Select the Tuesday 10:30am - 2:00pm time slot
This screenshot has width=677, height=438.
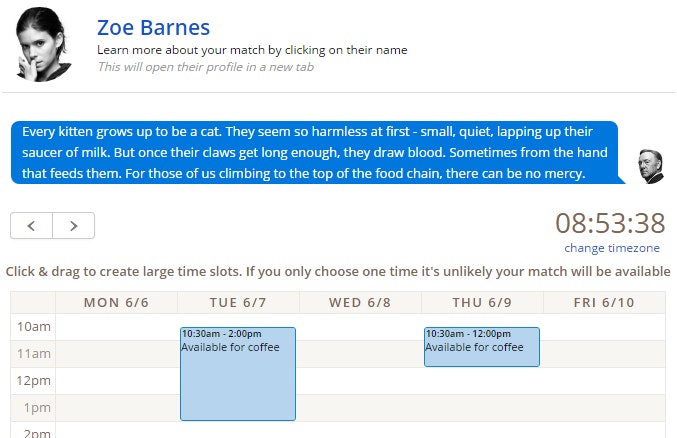[238, 374]
